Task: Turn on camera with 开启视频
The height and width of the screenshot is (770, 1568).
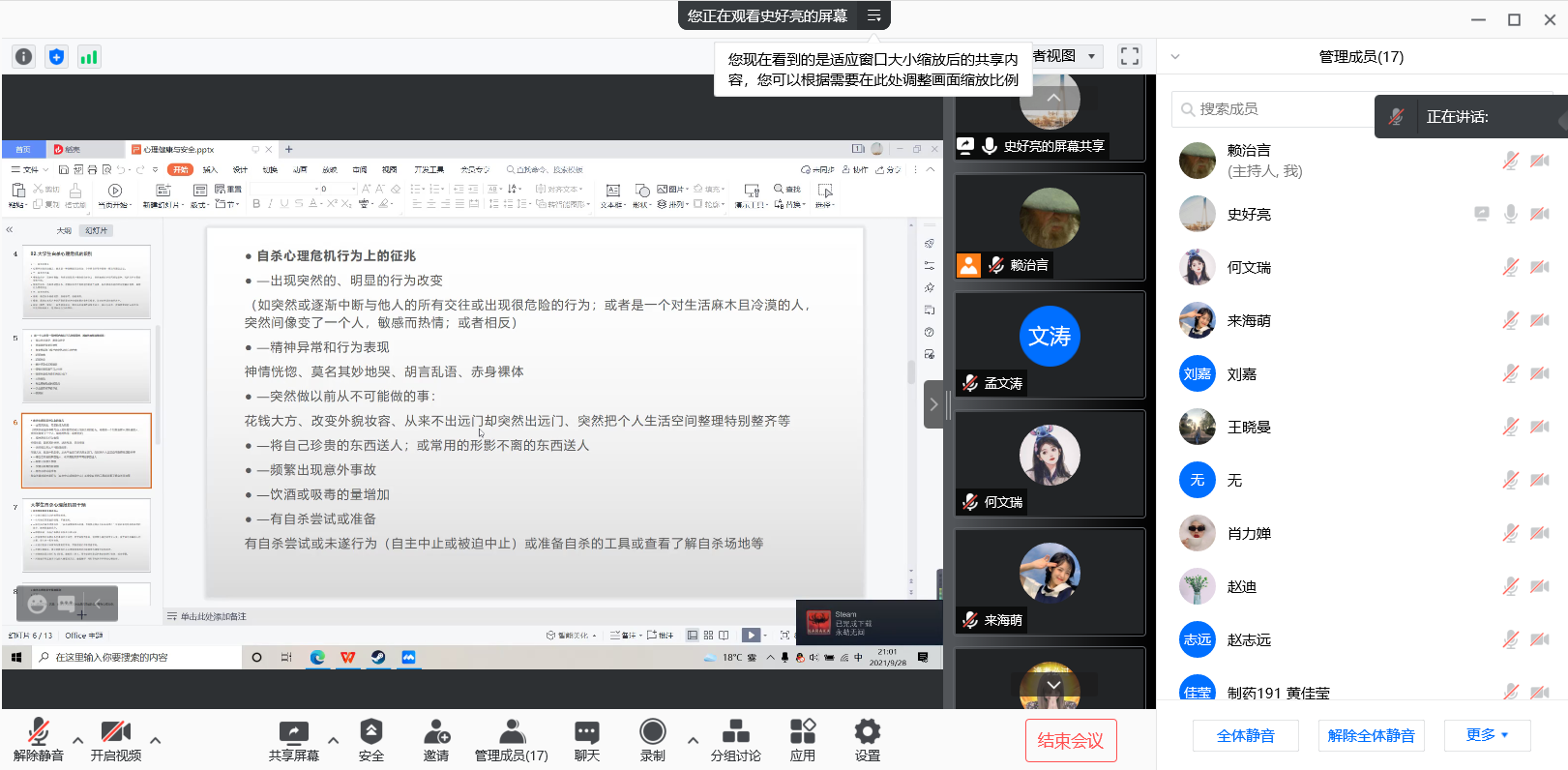Action: point(116,740)
